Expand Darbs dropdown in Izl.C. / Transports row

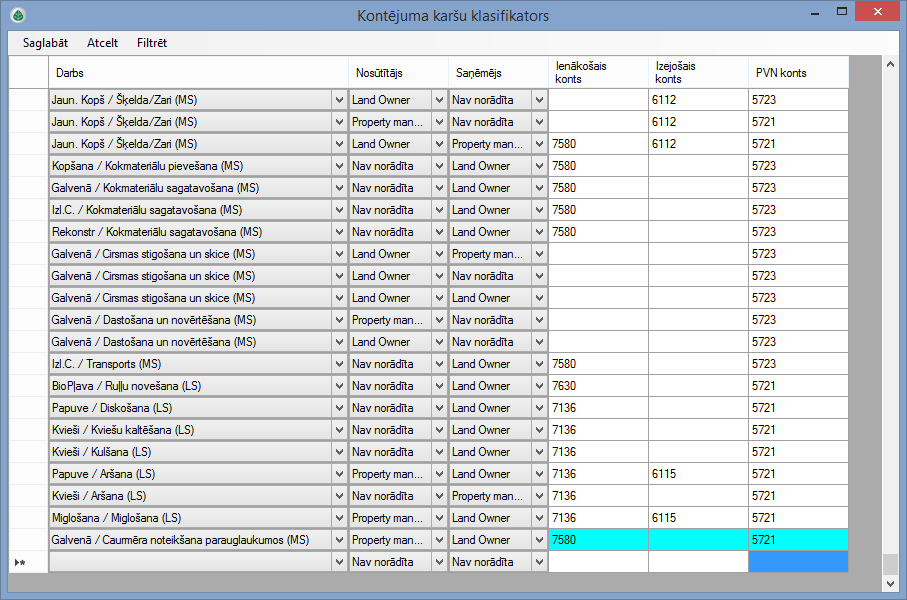tap(338, 364)
